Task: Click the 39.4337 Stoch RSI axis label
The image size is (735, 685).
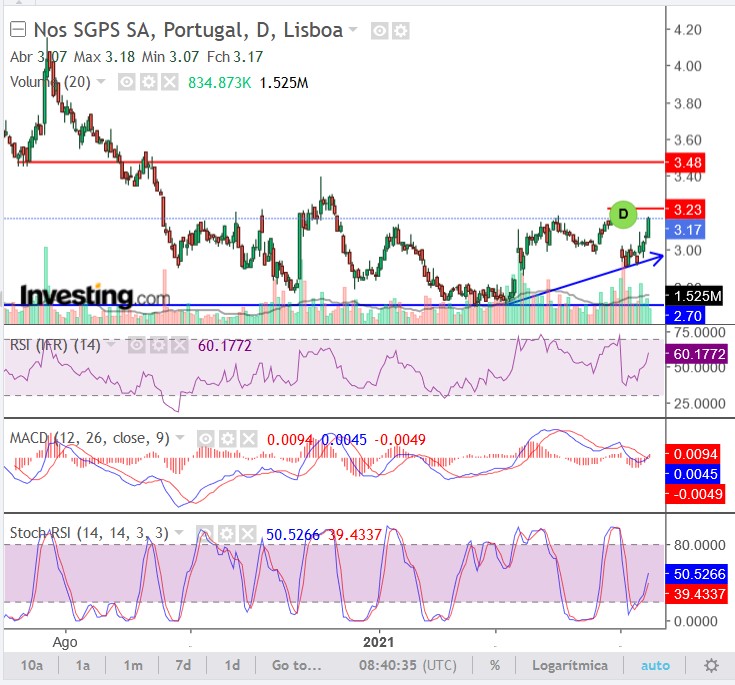Action: (x=697, y=594)
